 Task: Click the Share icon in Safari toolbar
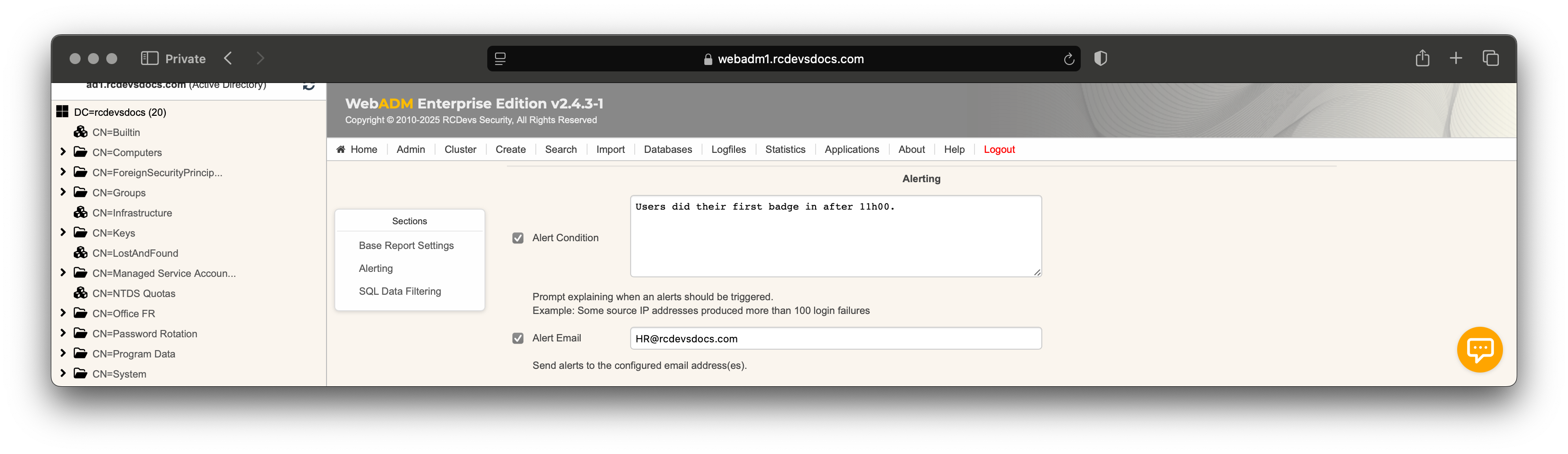1422,58
